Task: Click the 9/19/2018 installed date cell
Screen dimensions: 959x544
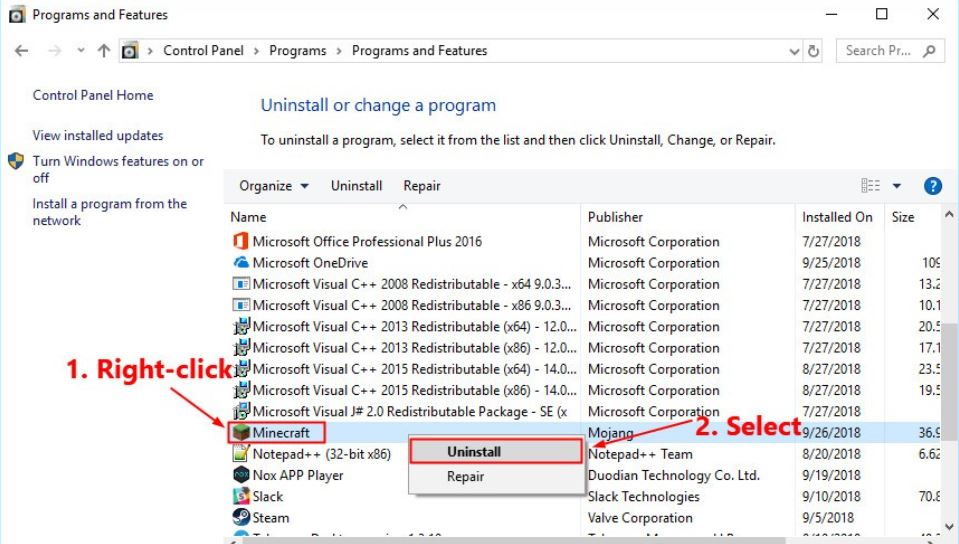Action: click(x=831, y=475)
